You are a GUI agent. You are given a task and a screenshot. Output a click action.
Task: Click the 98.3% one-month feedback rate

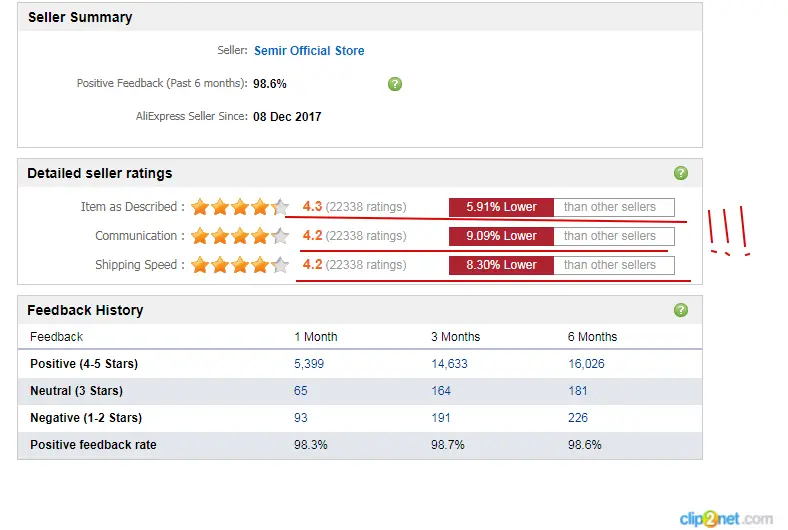tap(311, 445)
